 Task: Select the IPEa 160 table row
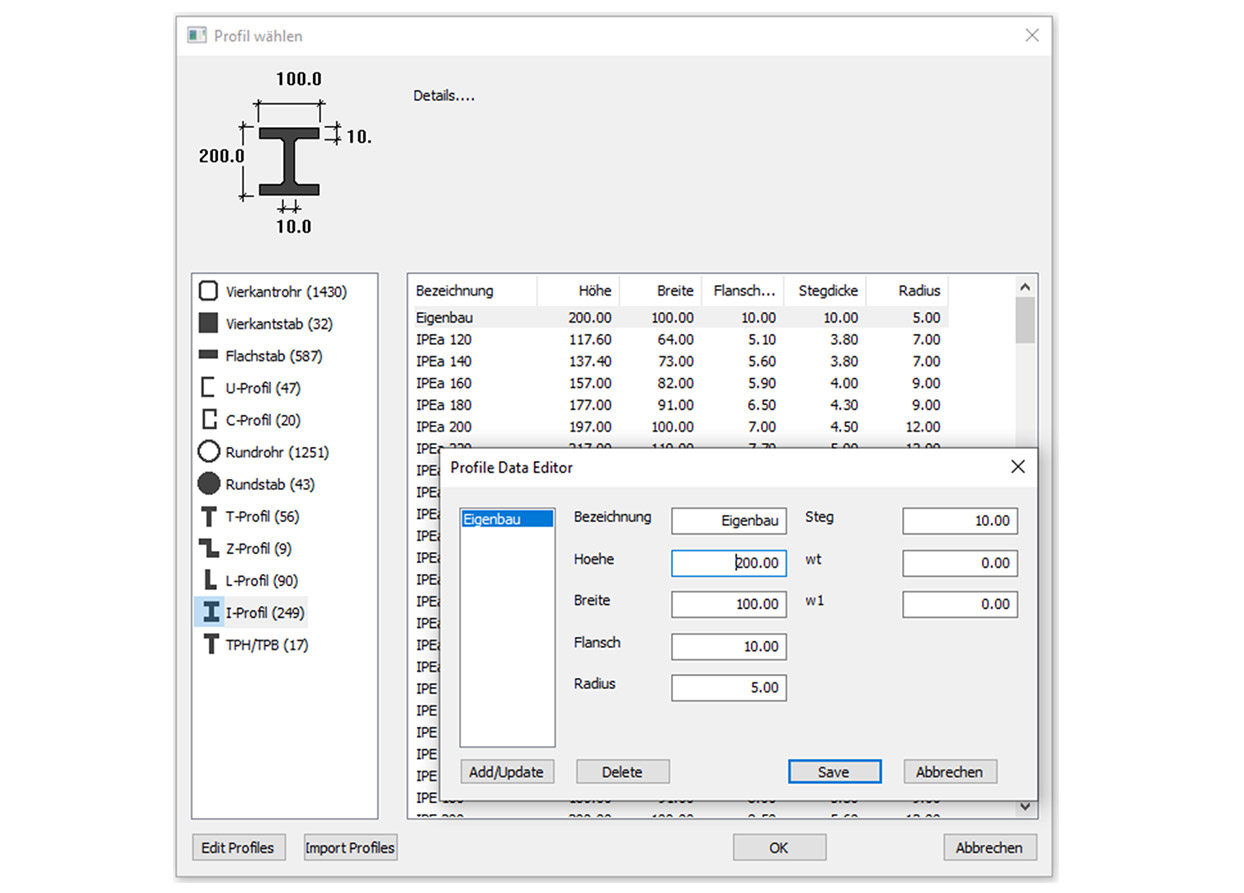pos(678,383)
